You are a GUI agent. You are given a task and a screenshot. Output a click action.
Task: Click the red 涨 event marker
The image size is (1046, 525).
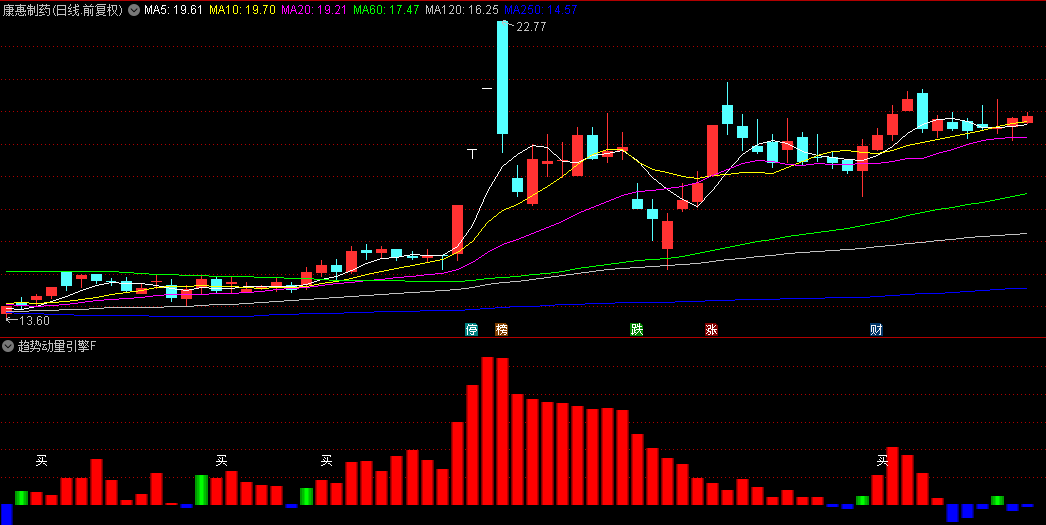pos(711,330)
